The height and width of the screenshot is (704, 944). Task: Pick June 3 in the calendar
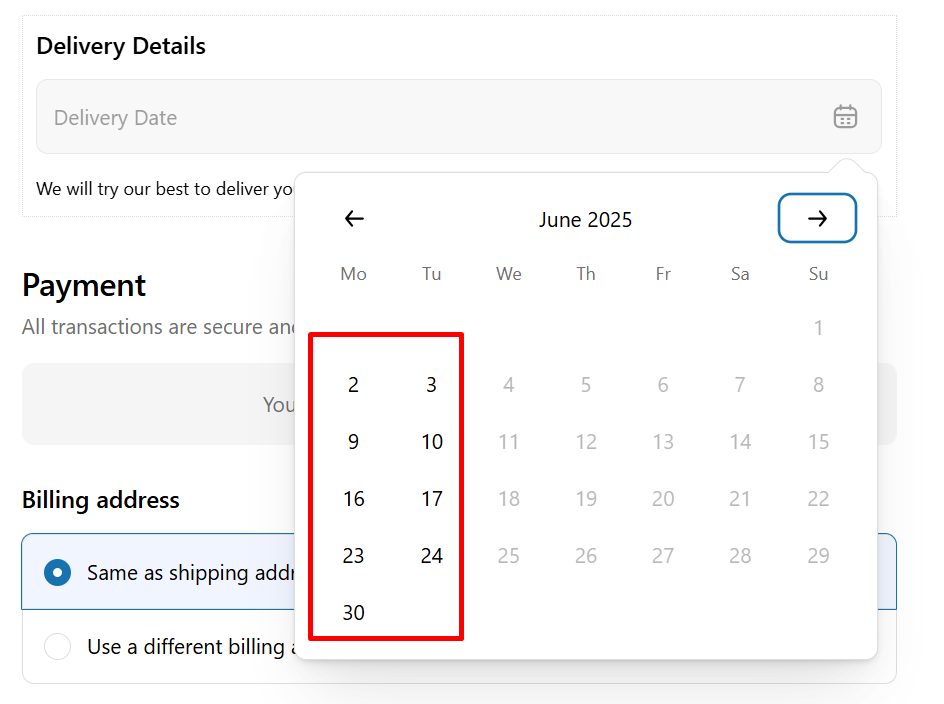431,385
